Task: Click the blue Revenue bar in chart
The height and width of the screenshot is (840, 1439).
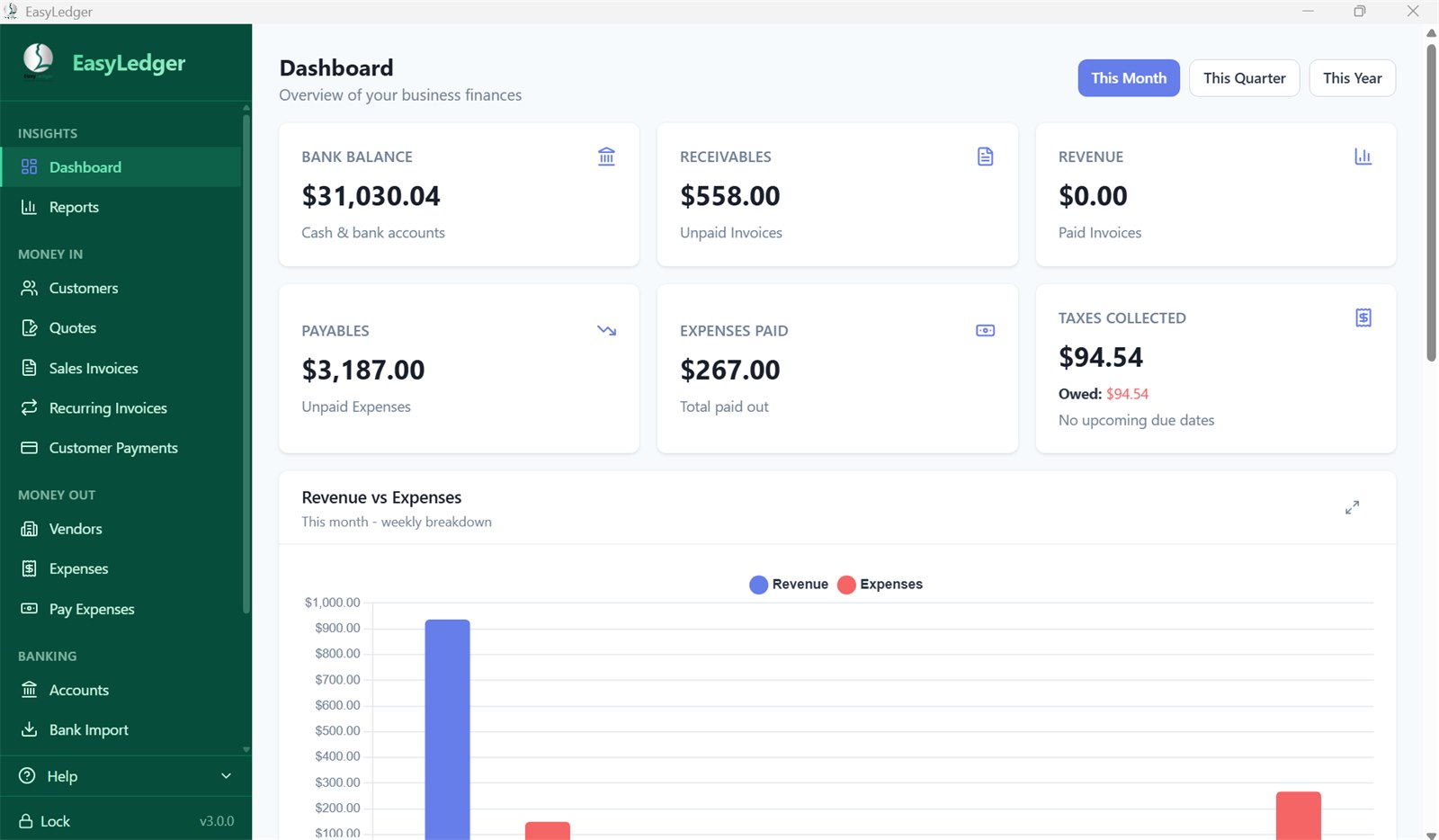Action: [x=447, y=728]
